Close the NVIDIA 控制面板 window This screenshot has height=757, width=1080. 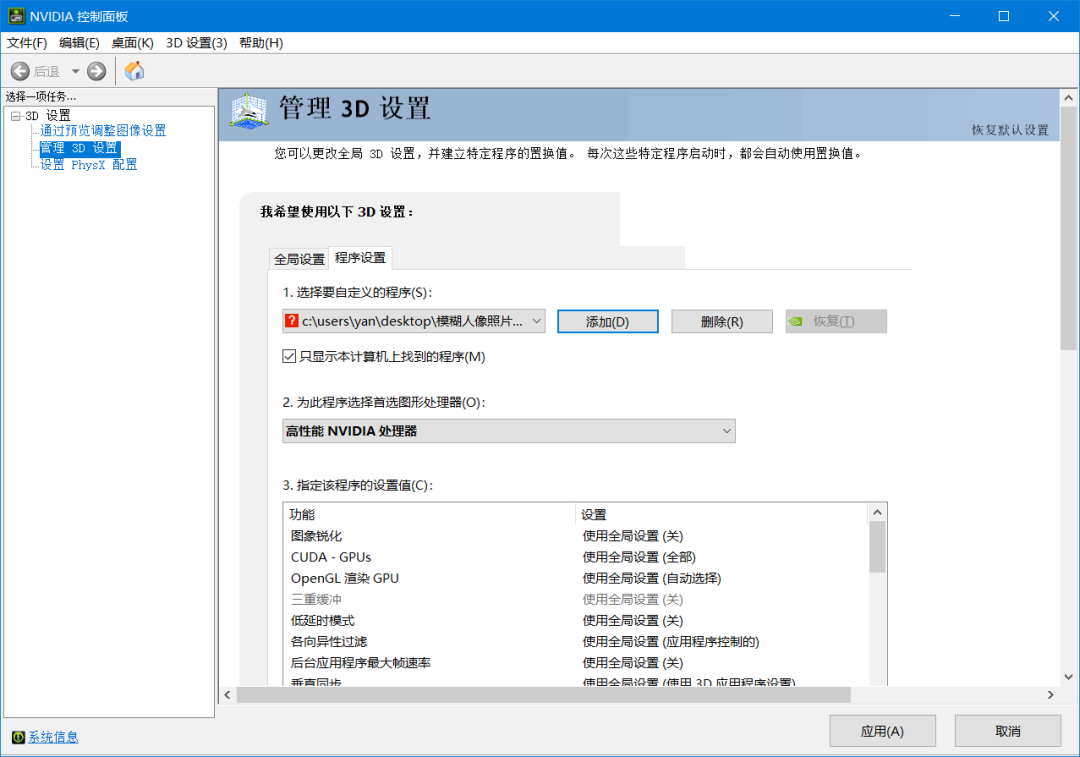pos(1053,16)
